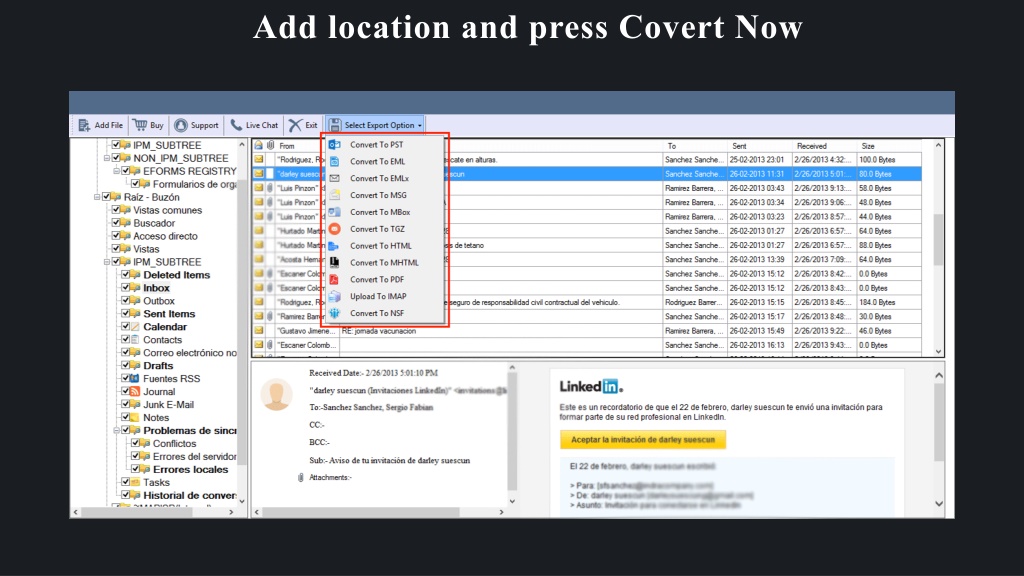The image size is (1024, 576).
Task: Toggle the Tasks folder checkbox
Action: 125,482
